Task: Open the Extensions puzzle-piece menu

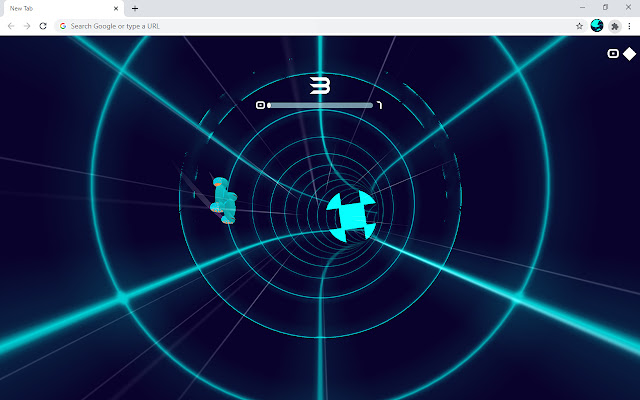Action: 614,27
